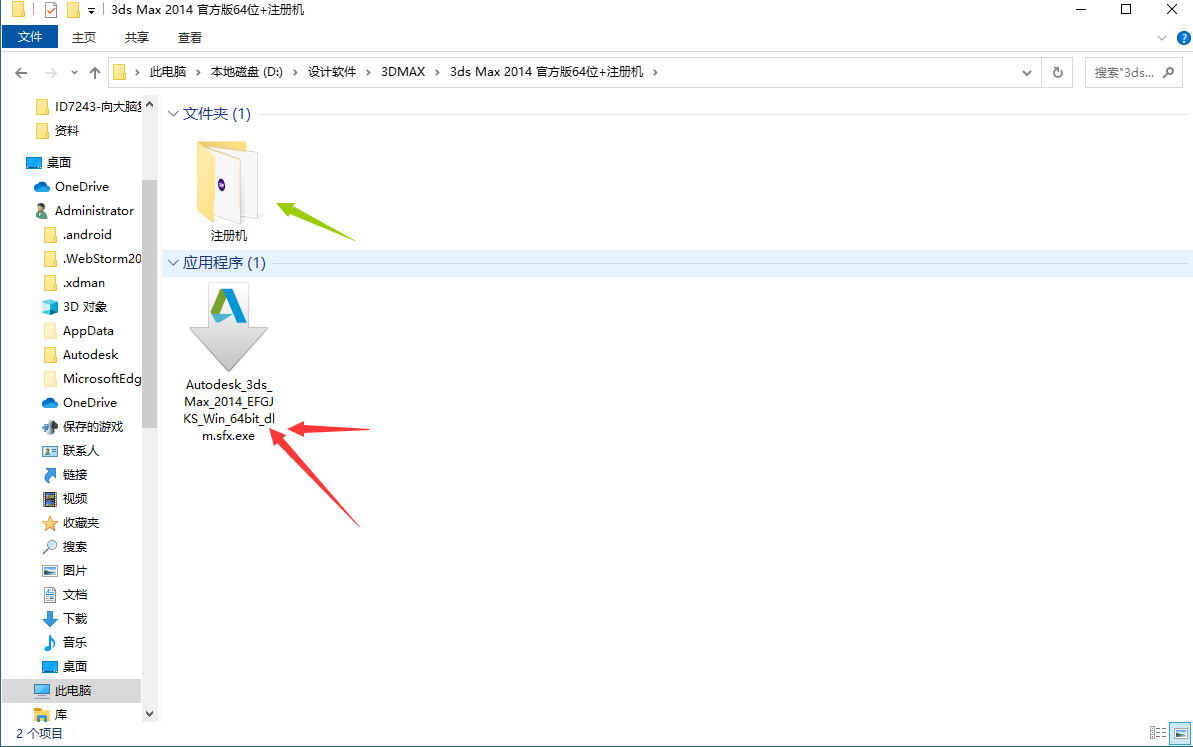Select ID7243 folder in navigation pane
This screenshot has width=1193, height=747.
[88, 106]
